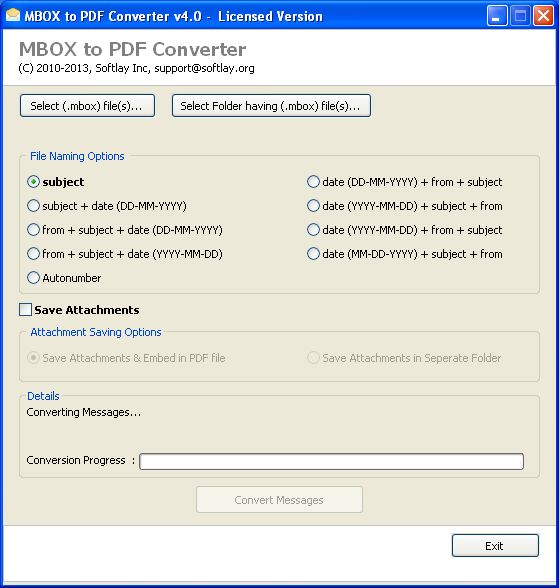Viewport: 559px width, 588px height.
Task: Minimize the MBOX to PDF Converter window
Action: [497, 16]
